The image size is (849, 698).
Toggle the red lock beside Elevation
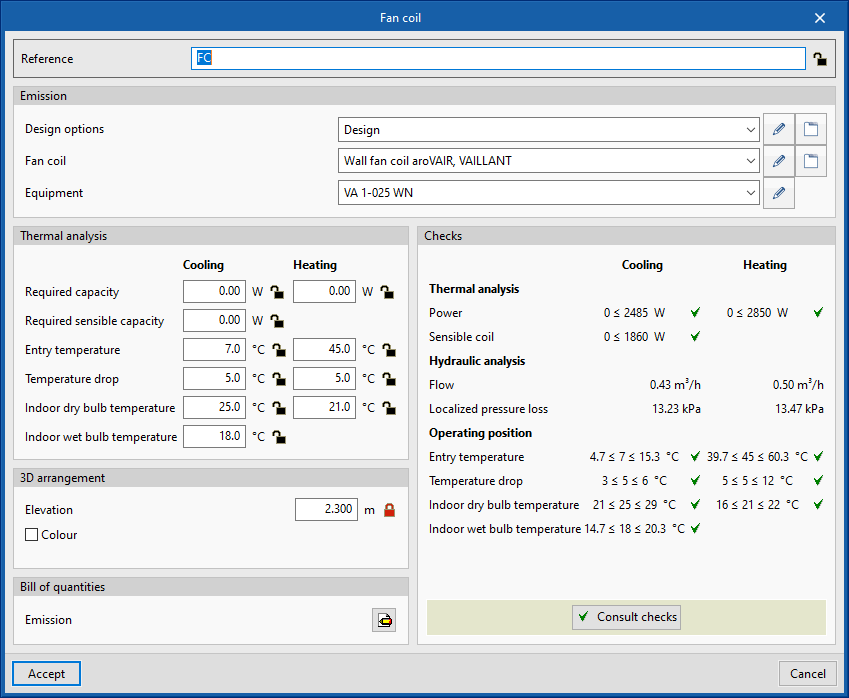coord(389,510)
